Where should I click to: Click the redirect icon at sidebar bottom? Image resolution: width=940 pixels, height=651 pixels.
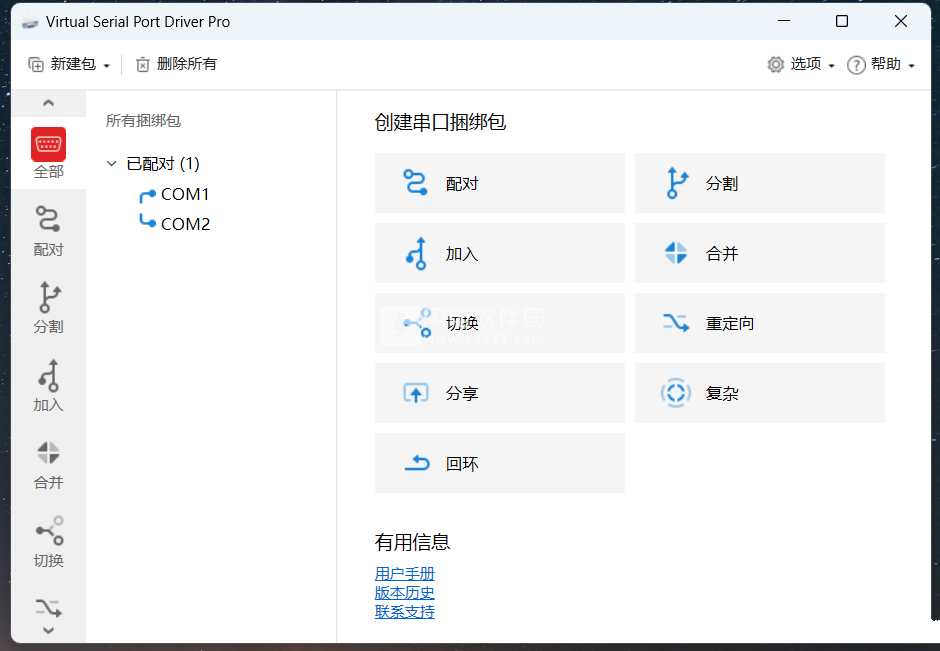tap(49, 608)
